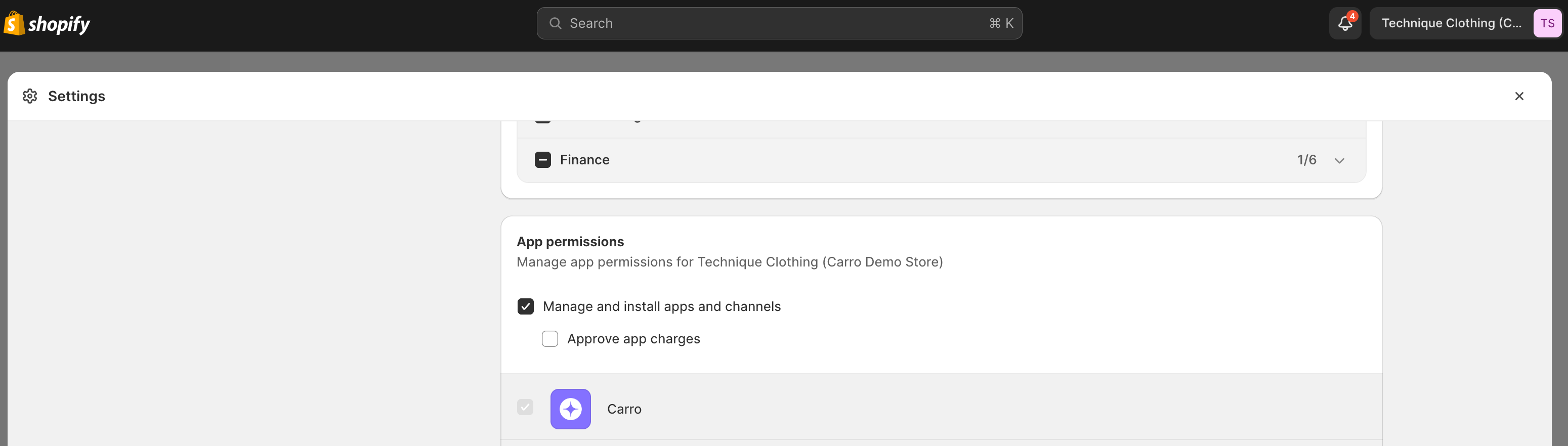Click the red notification count badge
The height and width of the screenshot is (446, 1568).
tap(1352, 16)
